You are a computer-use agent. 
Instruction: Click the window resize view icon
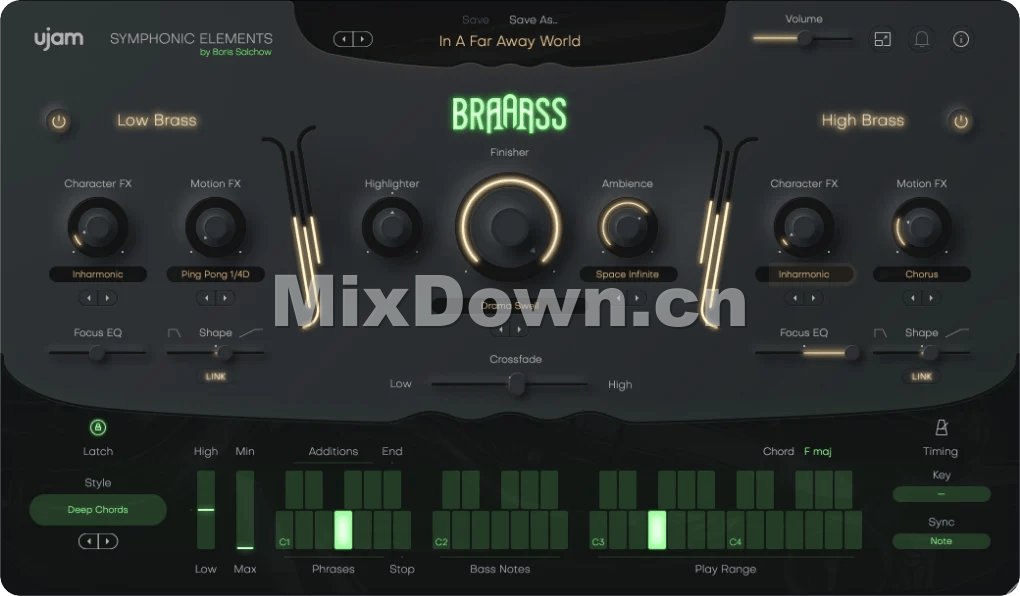(x=882, y=39)
